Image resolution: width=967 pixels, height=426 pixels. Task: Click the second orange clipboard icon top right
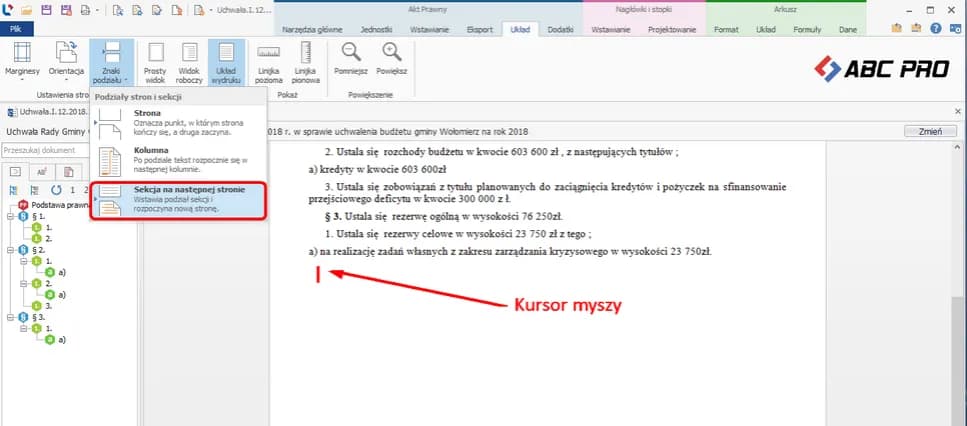click(916, 28)
